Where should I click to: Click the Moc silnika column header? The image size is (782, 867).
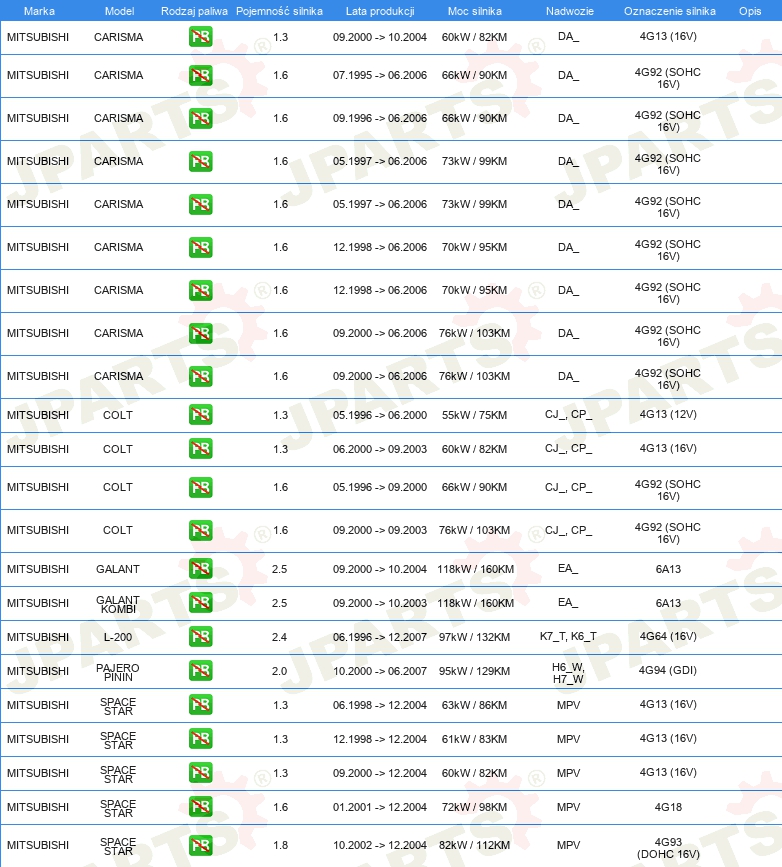475,11
